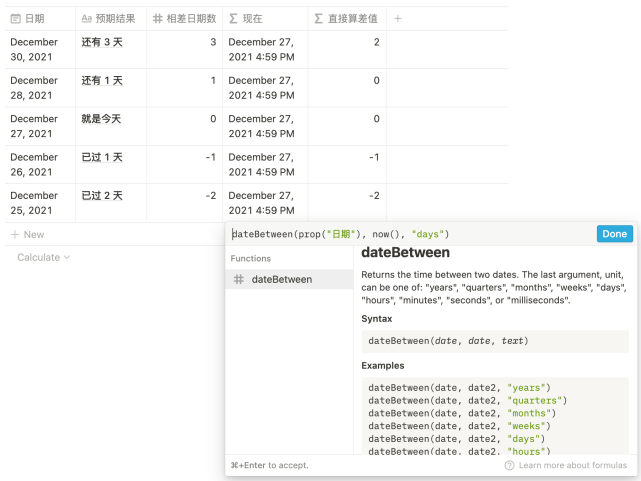This screenshot has width=641, height=481.
Task: Click the 就是今天 cell
Action: [x=101, y=119]
